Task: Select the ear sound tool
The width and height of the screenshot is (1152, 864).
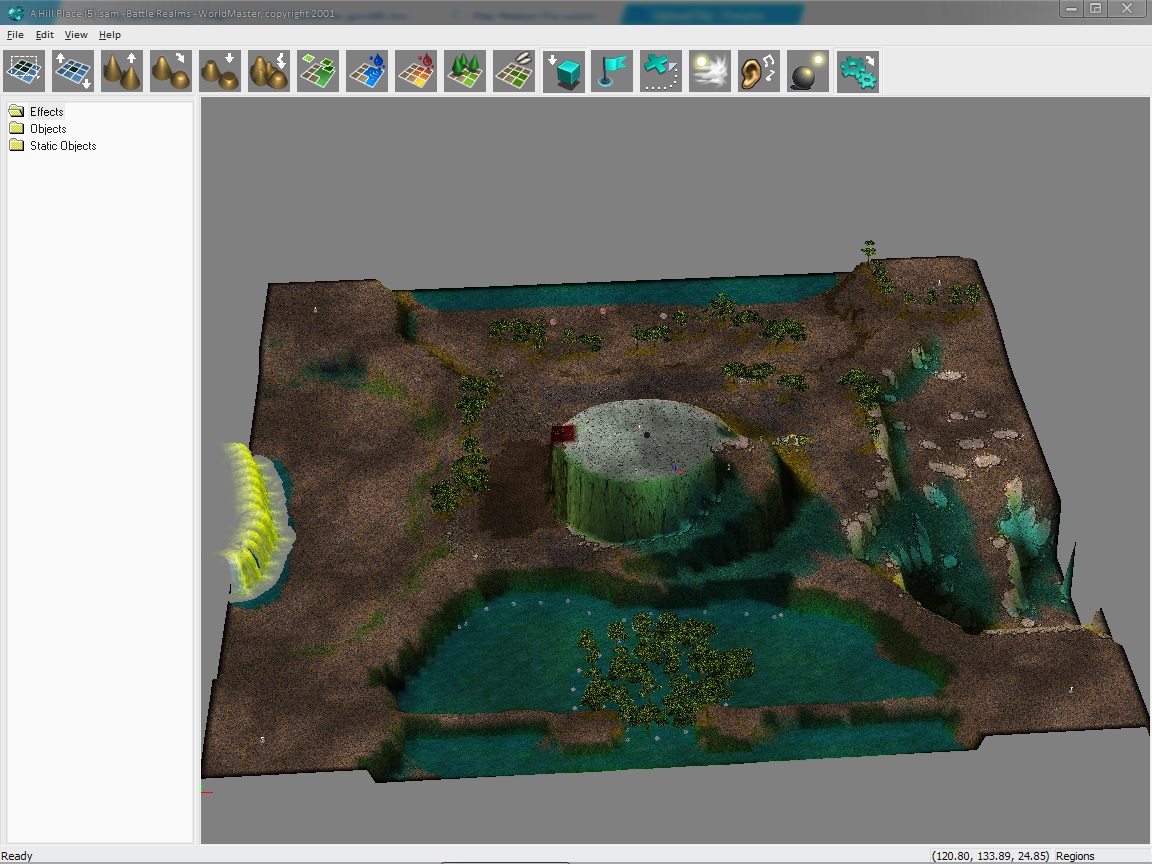Action: (759, 71)
